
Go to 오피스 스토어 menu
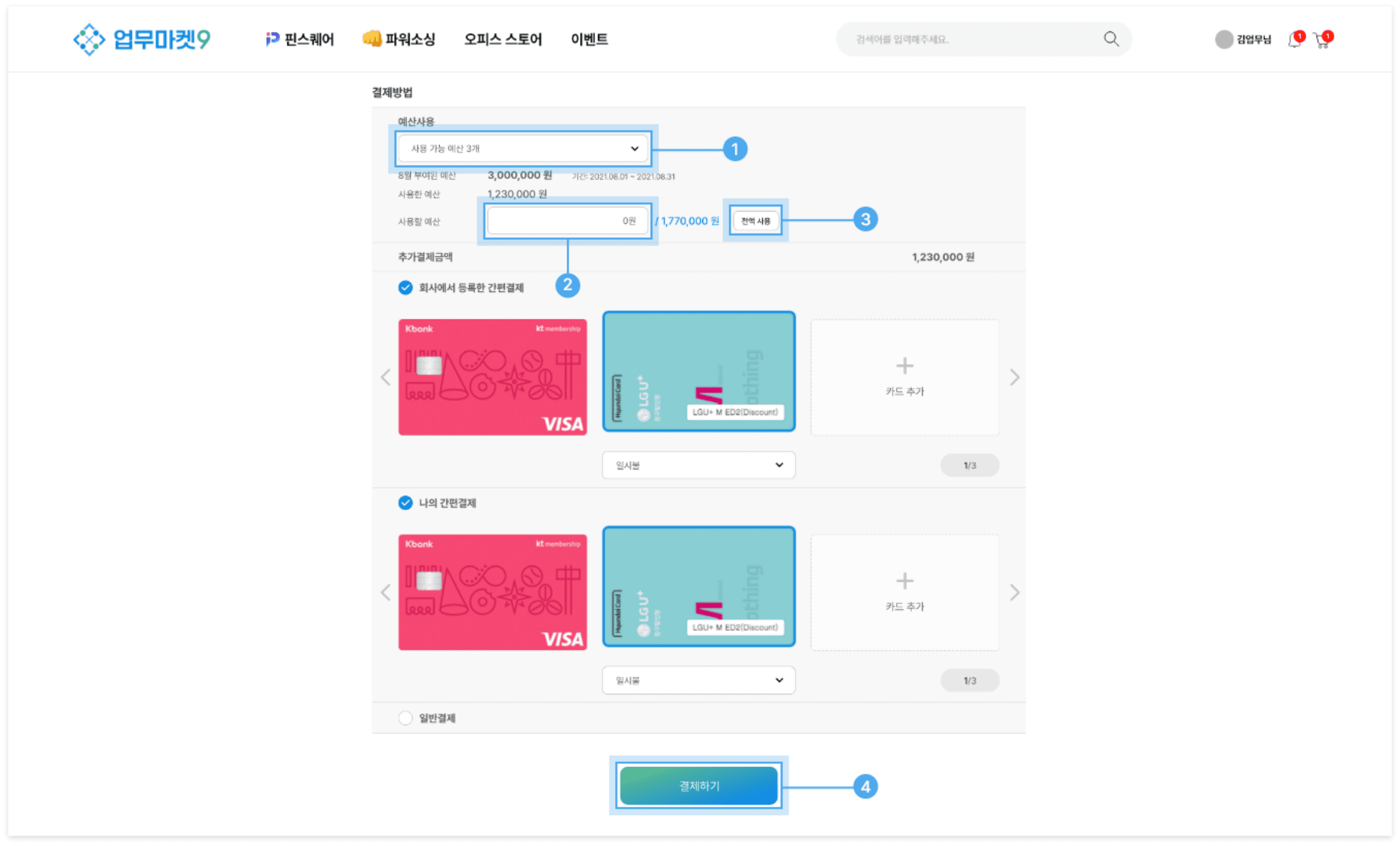(503, 39)
